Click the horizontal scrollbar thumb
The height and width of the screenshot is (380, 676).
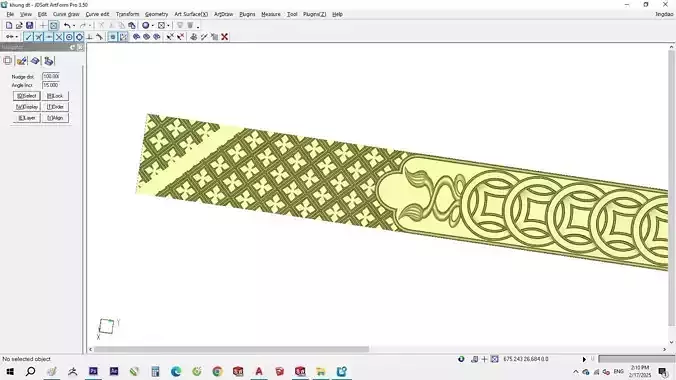click(x=232, y=349)
